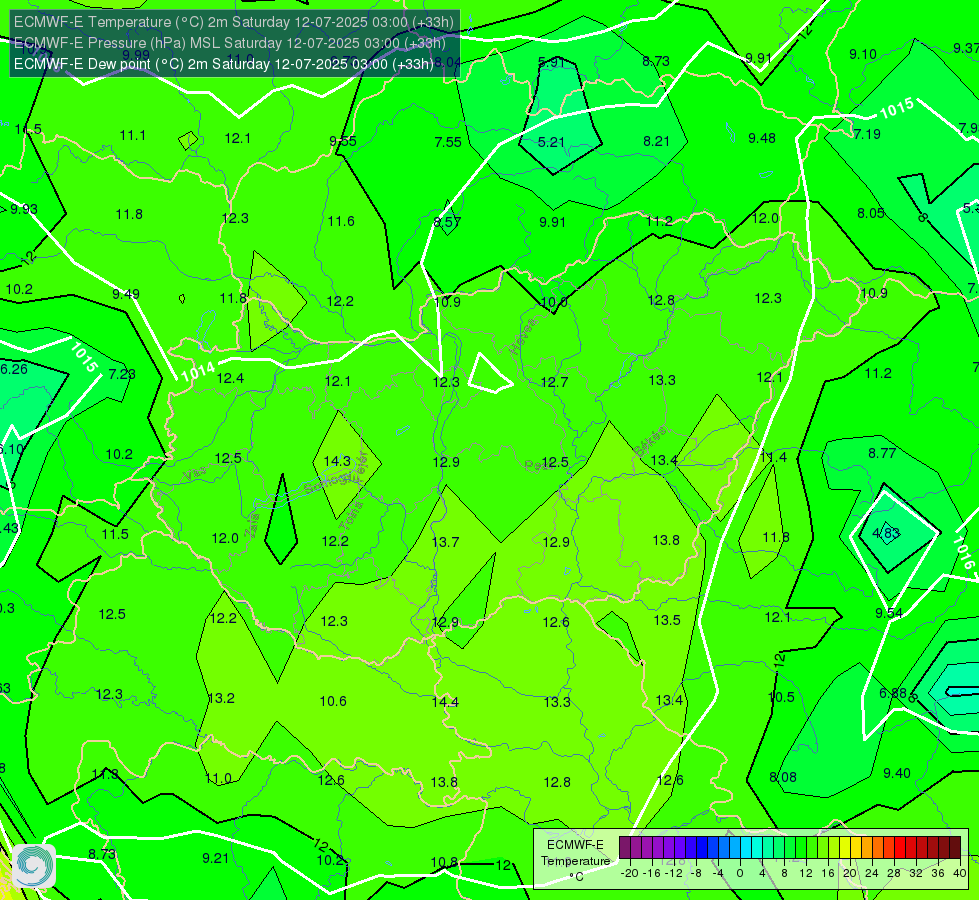979x900 pixels.
Task: Click the yellow legend swatch at 20
Action: pyautogui.click(x=845, y=848)
